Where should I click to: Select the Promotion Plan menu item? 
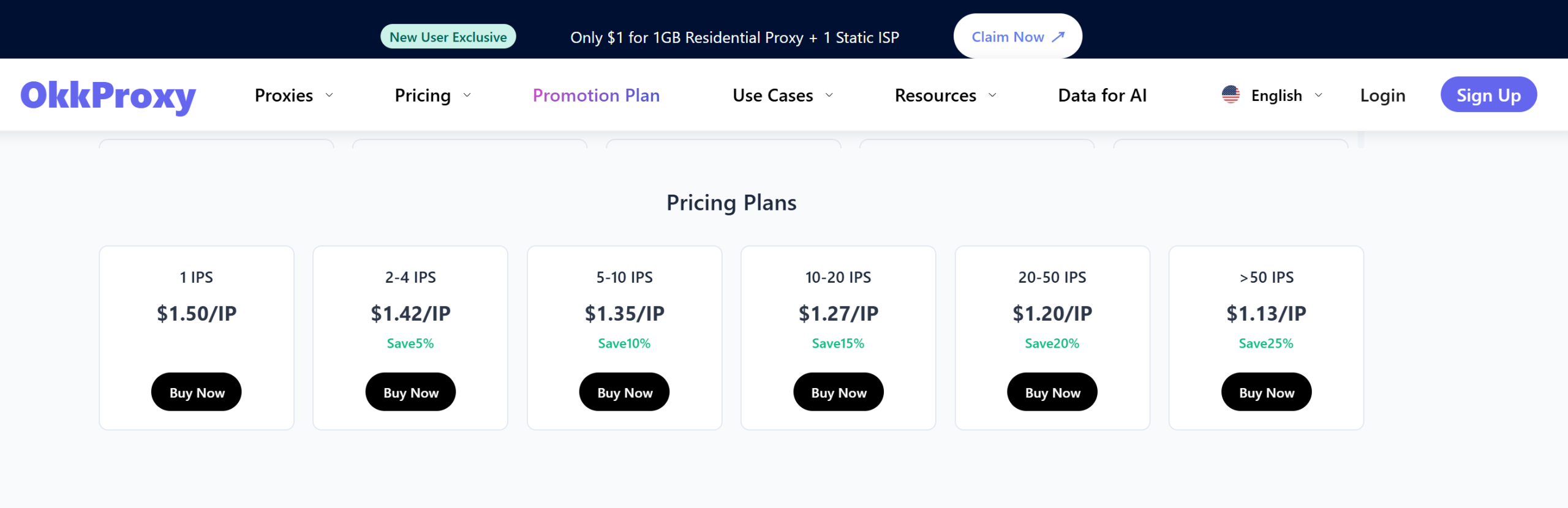coord(596,95)
